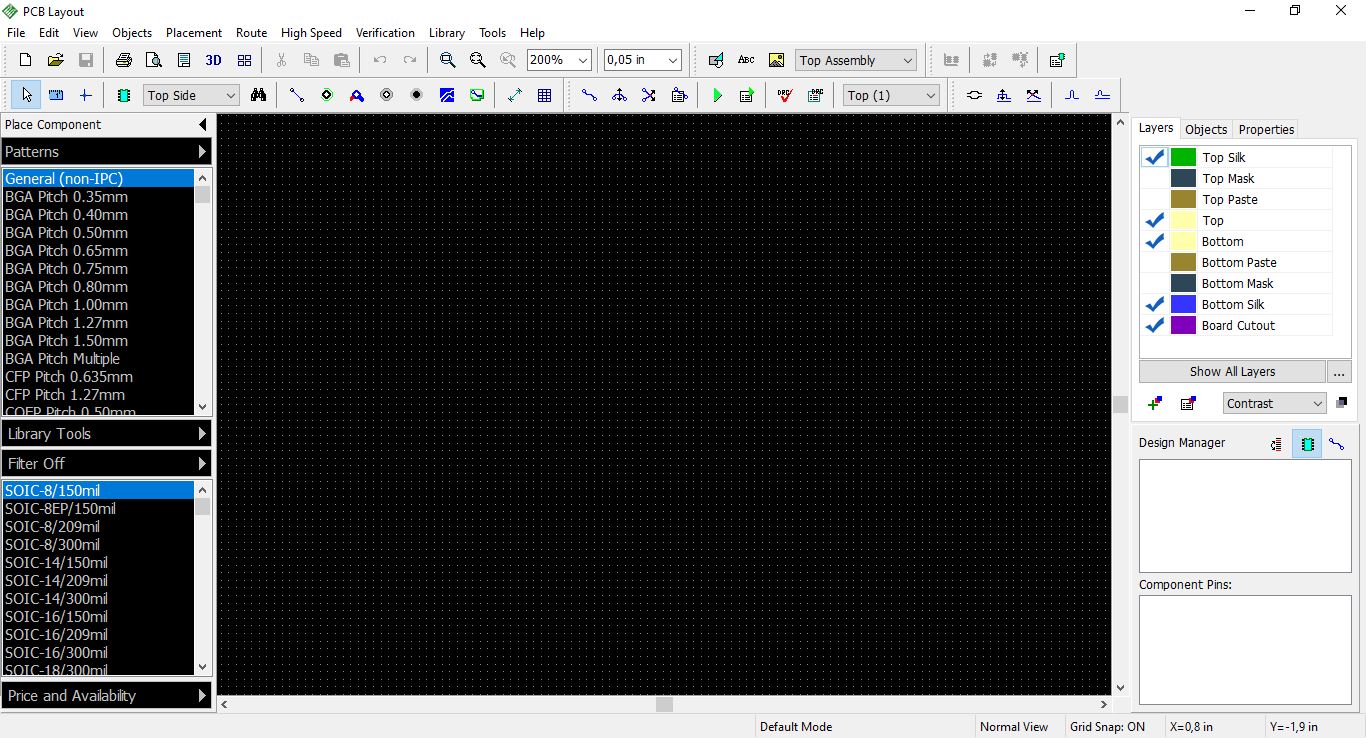Select the place dimension tool
The height and width of the screenshot is (738, 1366).
point(514,95)
